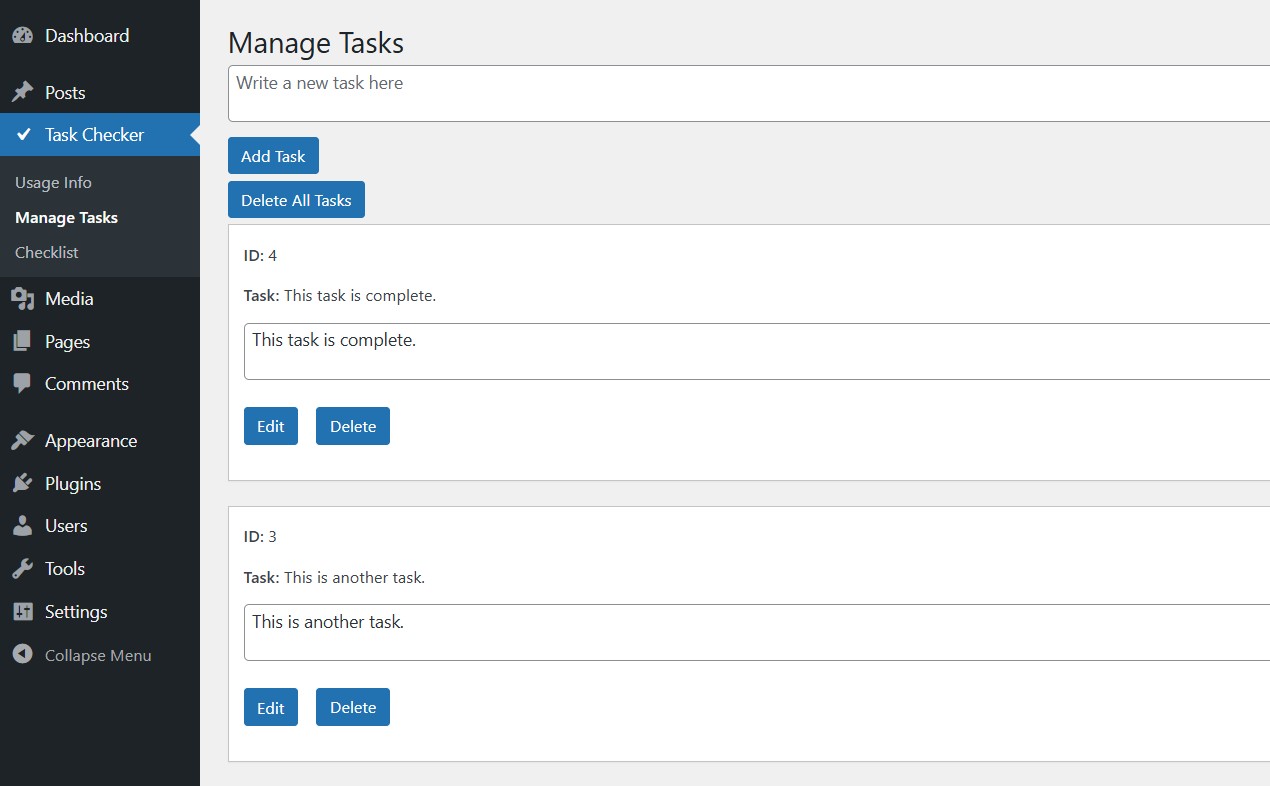Click the Users person icon

click(x=22, y=526)
